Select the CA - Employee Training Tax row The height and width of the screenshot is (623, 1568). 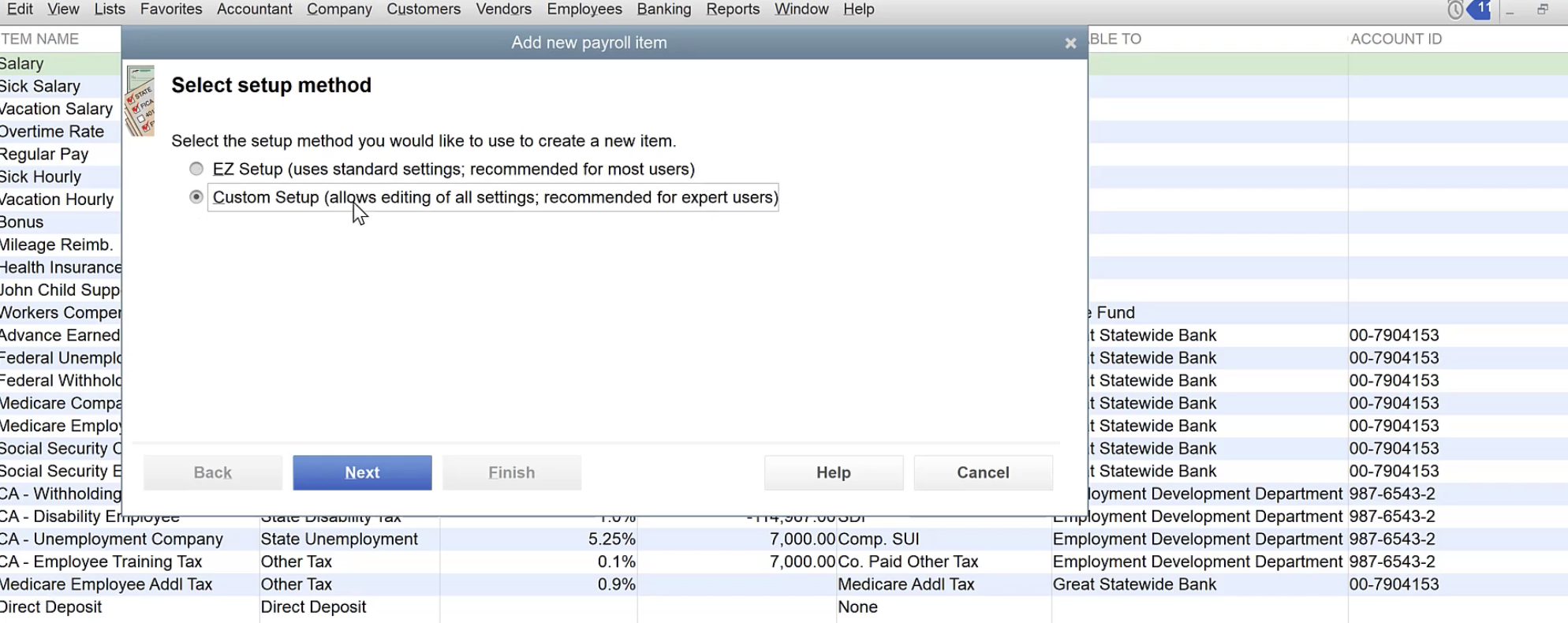click(x=101, y=561)
